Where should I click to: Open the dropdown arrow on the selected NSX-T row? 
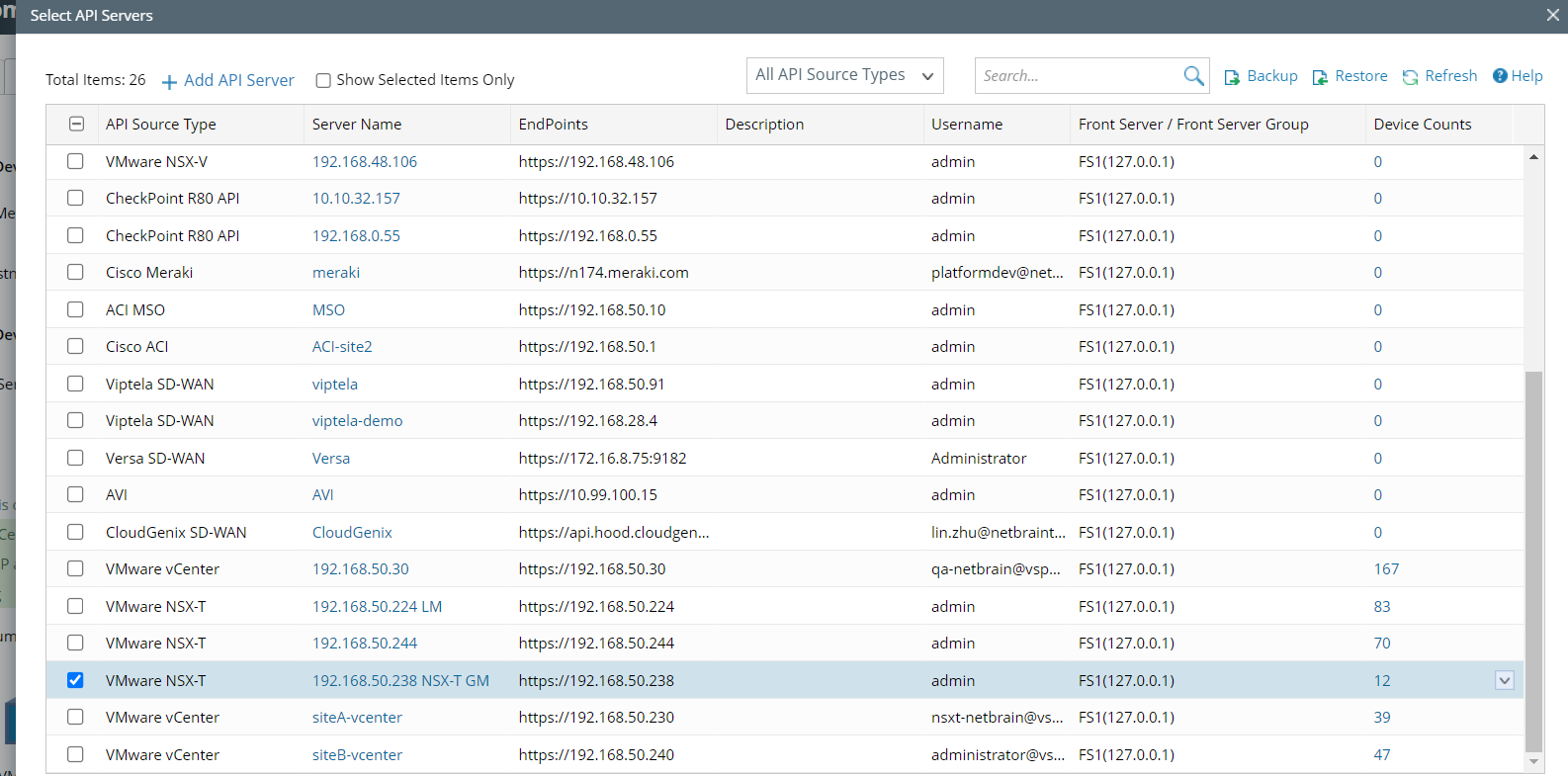coord(1505,680)
